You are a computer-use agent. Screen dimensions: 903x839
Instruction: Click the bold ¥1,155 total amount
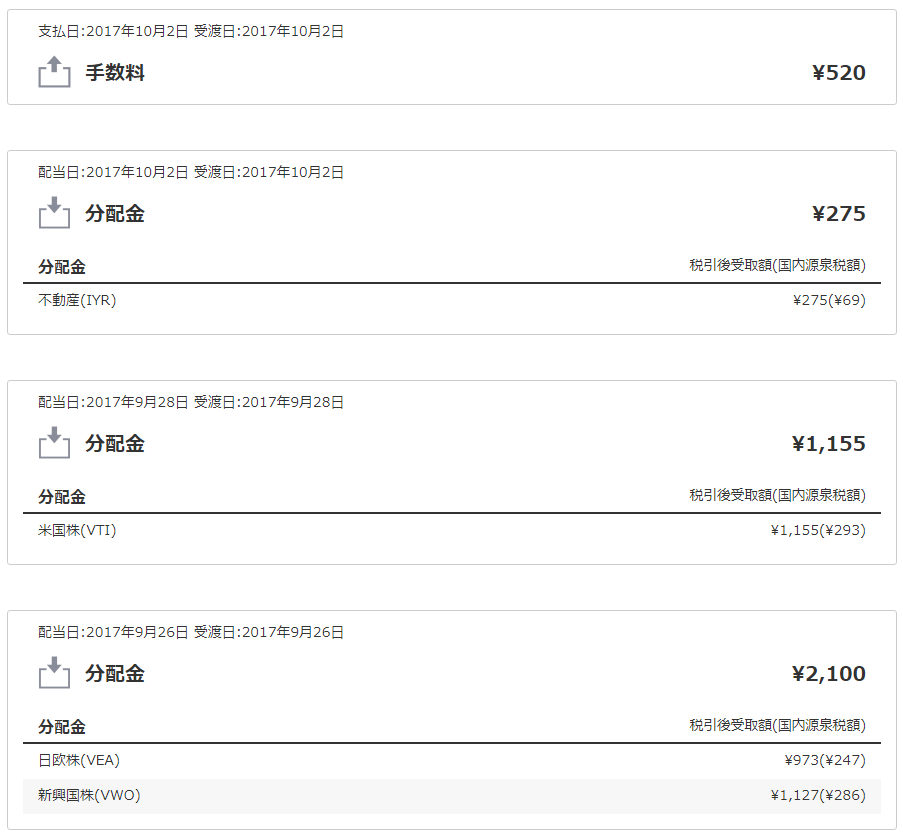[828, 444]
